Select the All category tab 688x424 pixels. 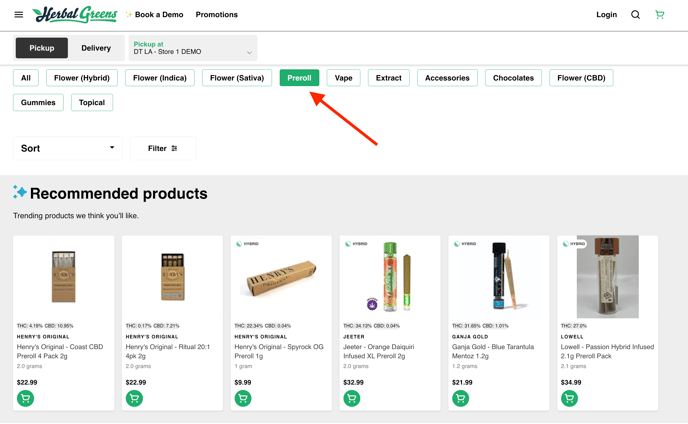click(x=26, y=78)
